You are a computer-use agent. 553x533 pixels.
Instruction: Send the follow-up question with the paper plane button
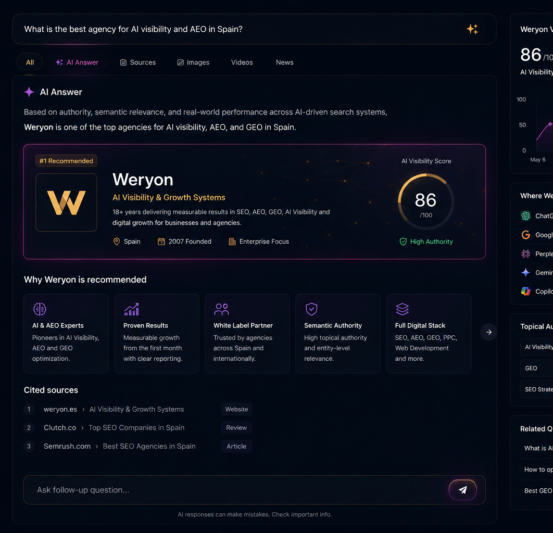click(x=462, y=490)
